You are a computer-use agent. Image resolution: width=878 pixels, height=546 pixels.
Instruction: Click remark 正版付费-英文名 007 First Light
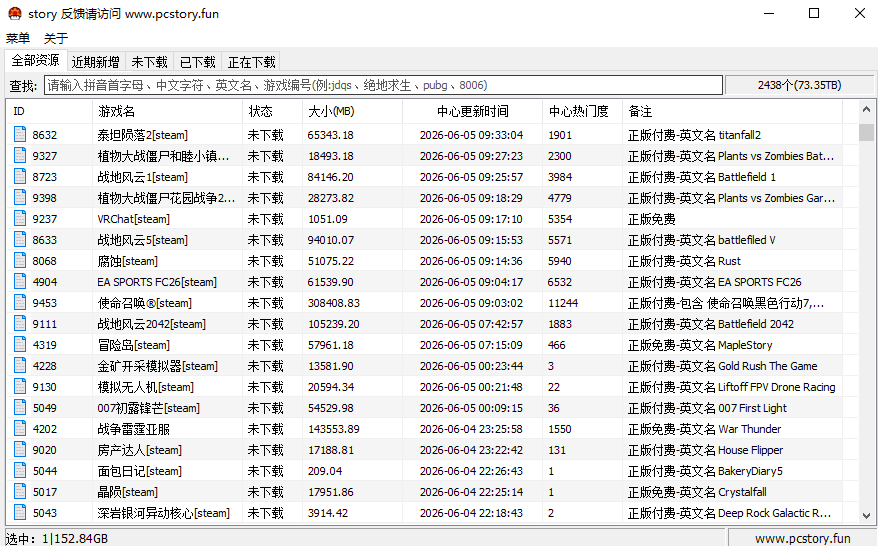coord(707,408)
